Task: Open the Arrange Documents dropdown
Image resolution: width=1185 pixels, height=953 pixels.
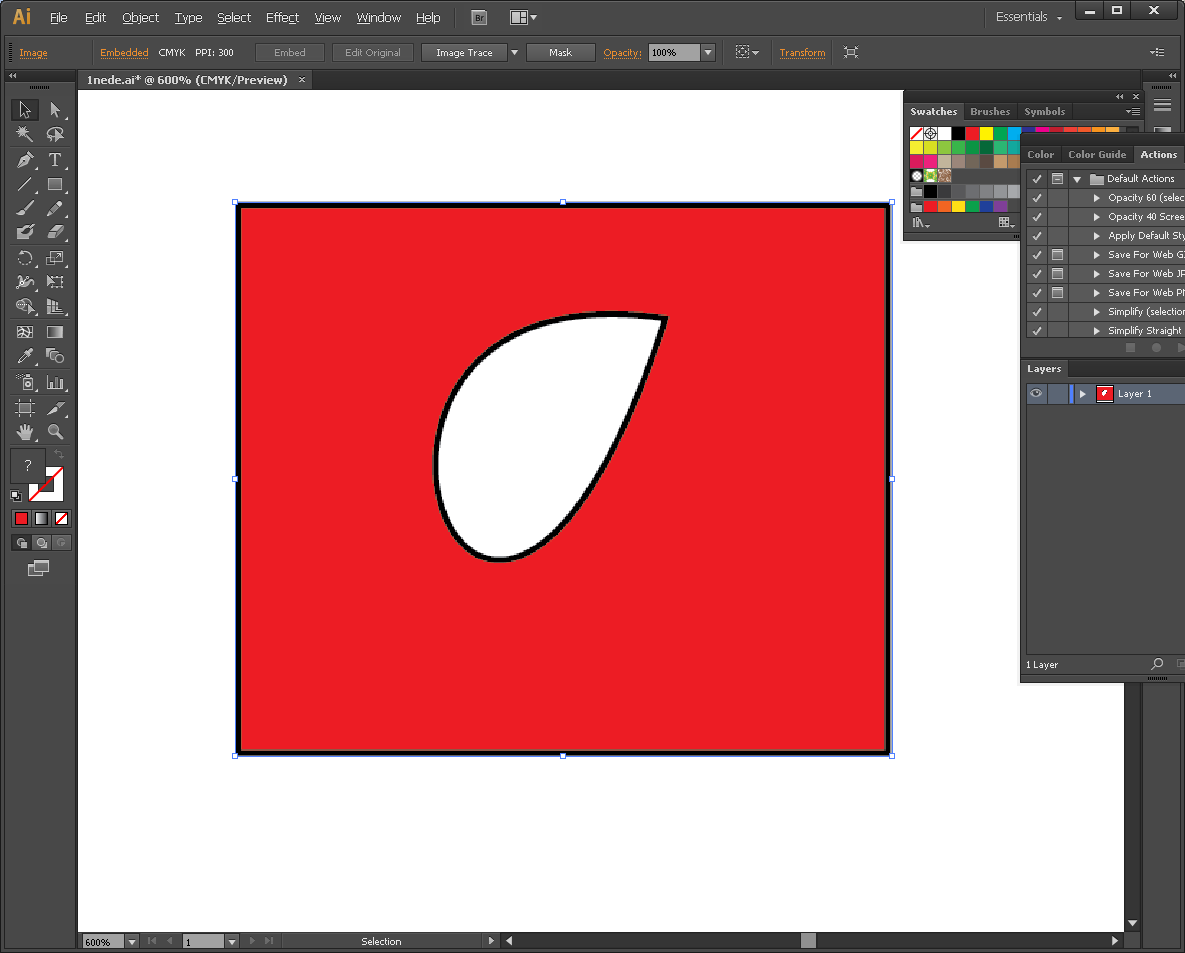Action: tap(523, 17)
